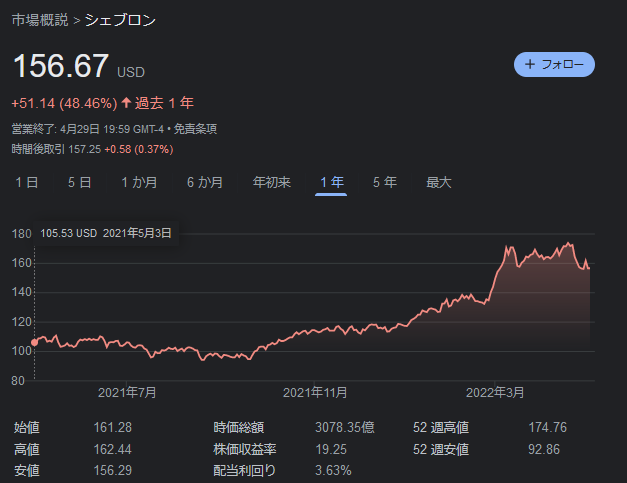Image resolution: width=627 pixels, height=483 pixels.
Task: Open the 市場概説 breadcrumb link
Action: [x=40, y=20]
